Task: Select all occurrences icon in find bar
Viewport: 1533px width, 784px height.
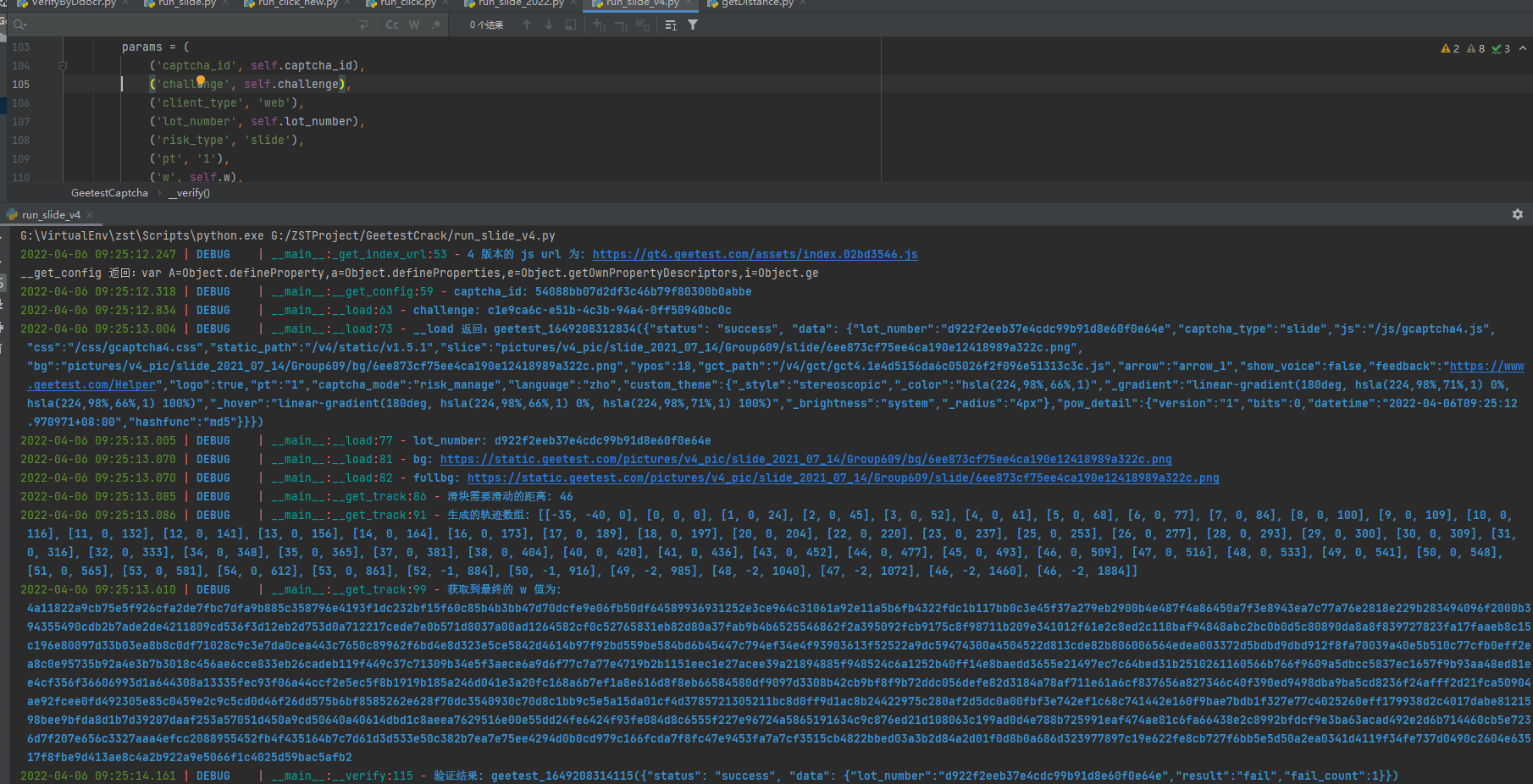Action: (643, 25)
